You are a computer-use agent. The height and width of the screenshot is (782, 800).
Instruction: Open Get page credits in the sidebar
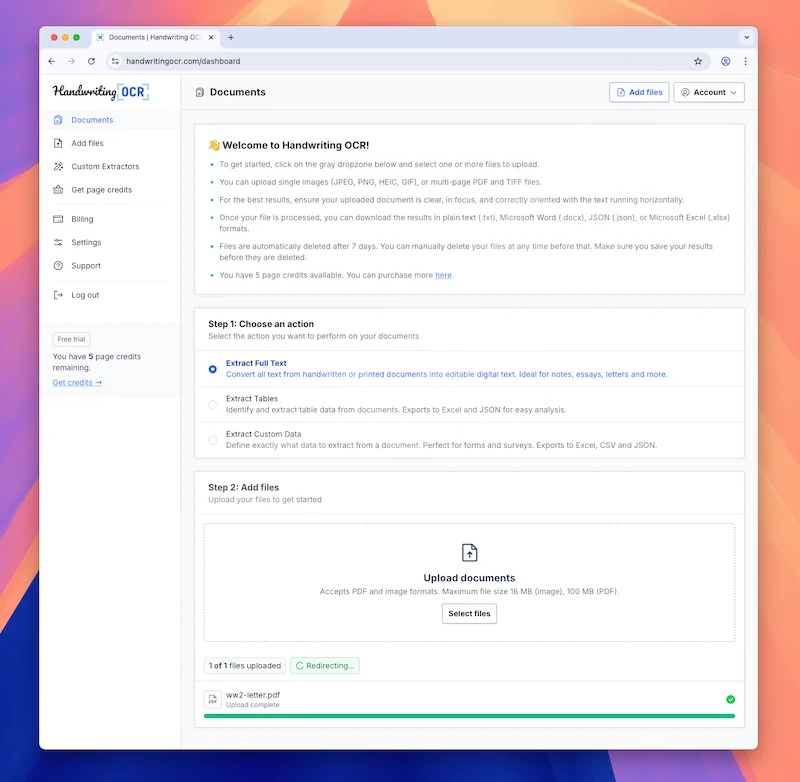point(101,190)
